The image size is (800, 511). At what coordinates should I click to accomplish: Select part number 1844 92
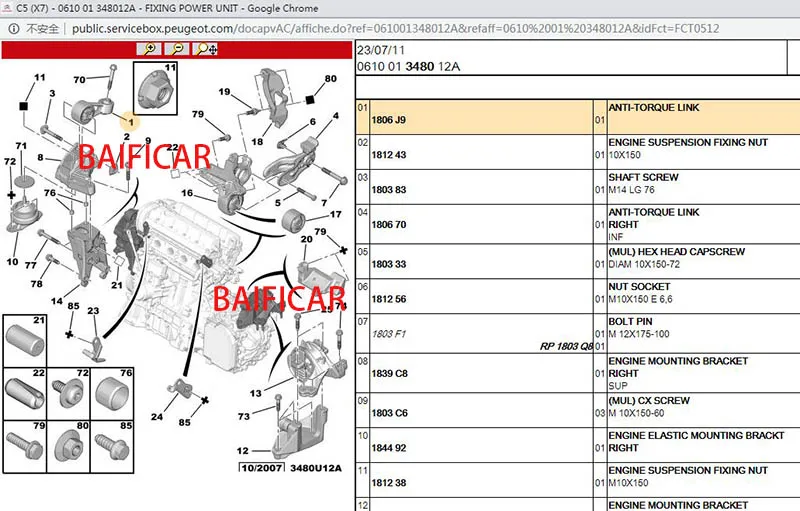(x=389, y=448)
